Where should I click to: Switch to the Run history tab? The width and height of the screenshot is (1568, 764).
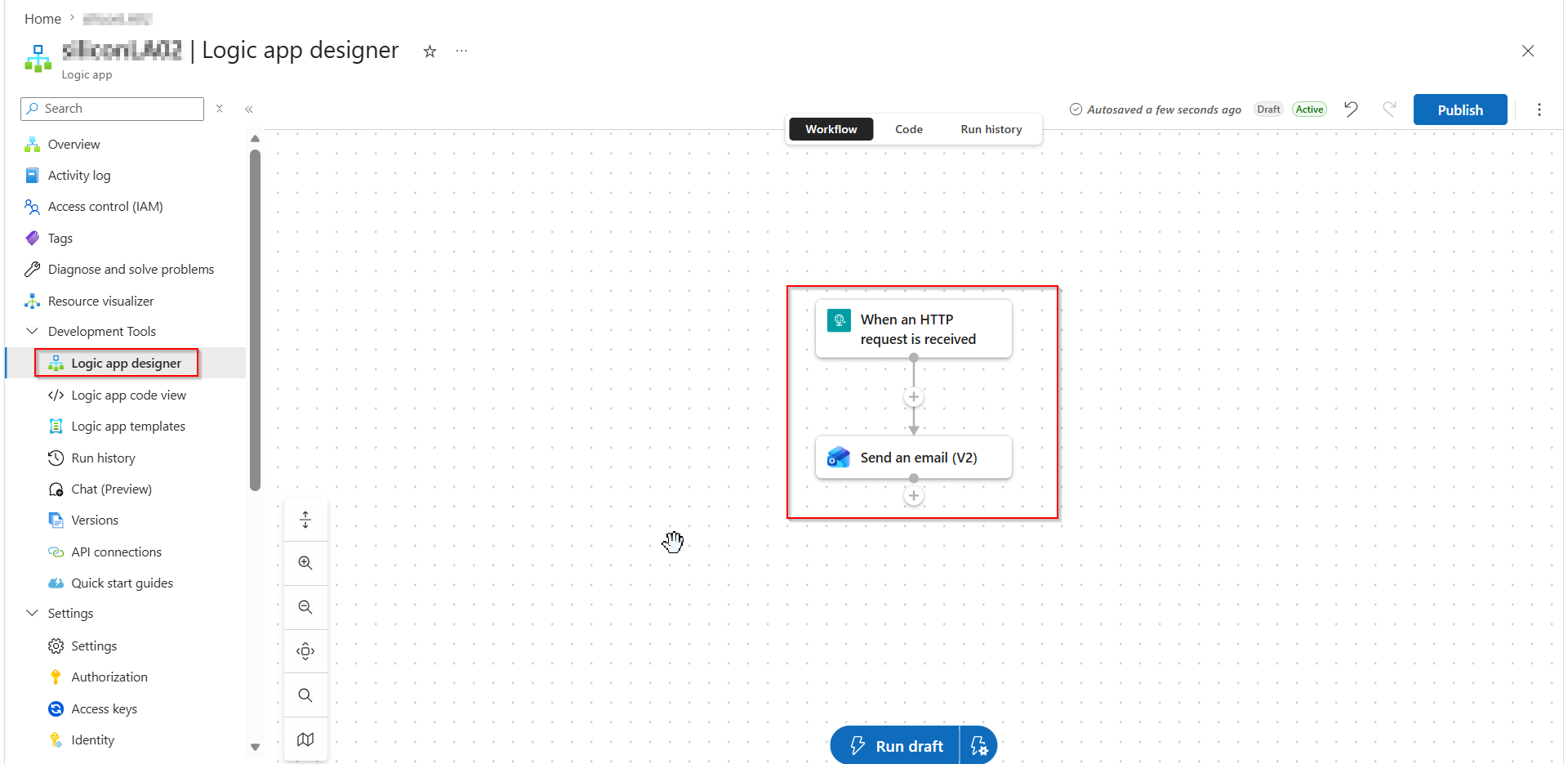pyautogui.click(x=991, y=129)
